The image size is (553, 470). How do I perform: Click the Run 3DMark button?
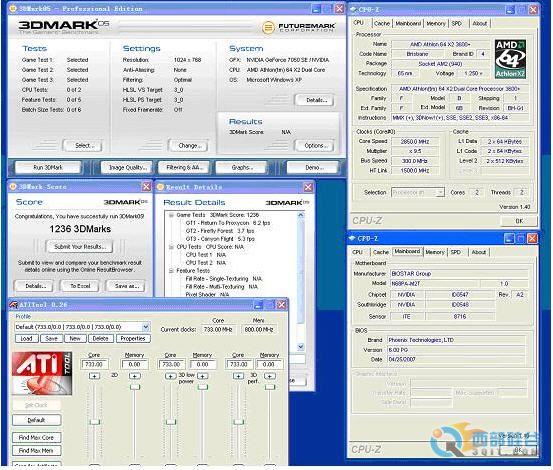[x=48, y=167]
